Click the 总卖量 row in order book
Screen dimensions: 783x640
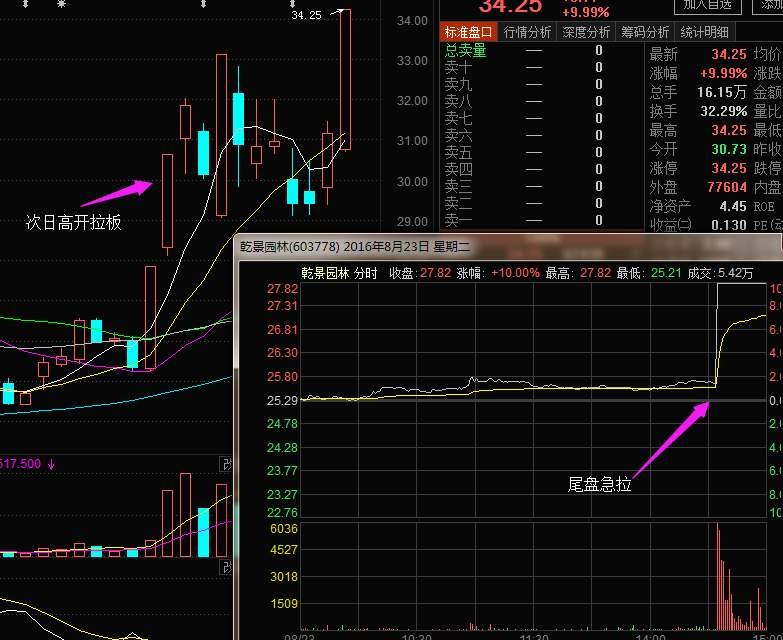465,50
